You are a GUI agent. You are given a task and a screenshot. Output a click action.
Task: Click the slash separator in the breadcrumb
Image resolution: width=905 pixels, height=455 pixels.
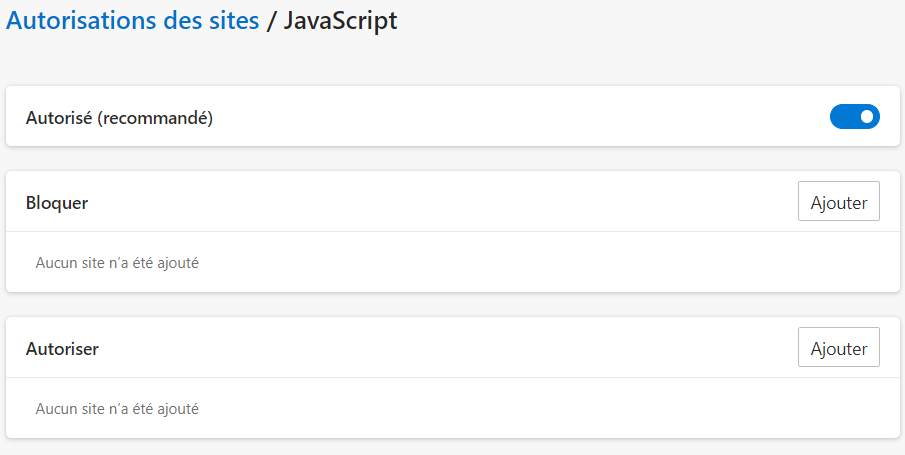tap(271, 21)
